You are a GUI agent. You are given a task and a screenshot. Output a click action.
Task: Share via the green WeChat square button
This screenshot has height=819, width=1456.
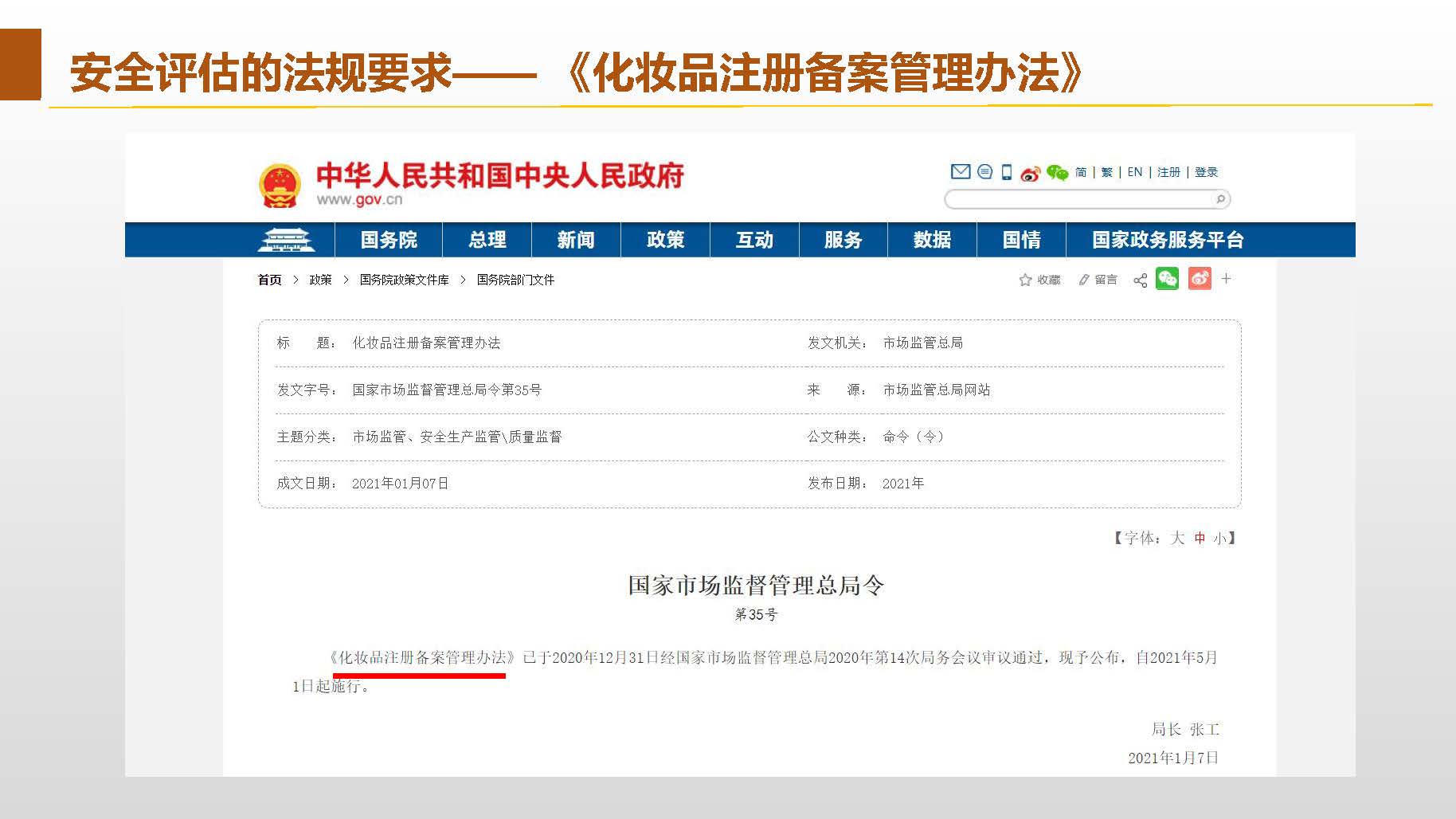click(x=1167, y=278)
